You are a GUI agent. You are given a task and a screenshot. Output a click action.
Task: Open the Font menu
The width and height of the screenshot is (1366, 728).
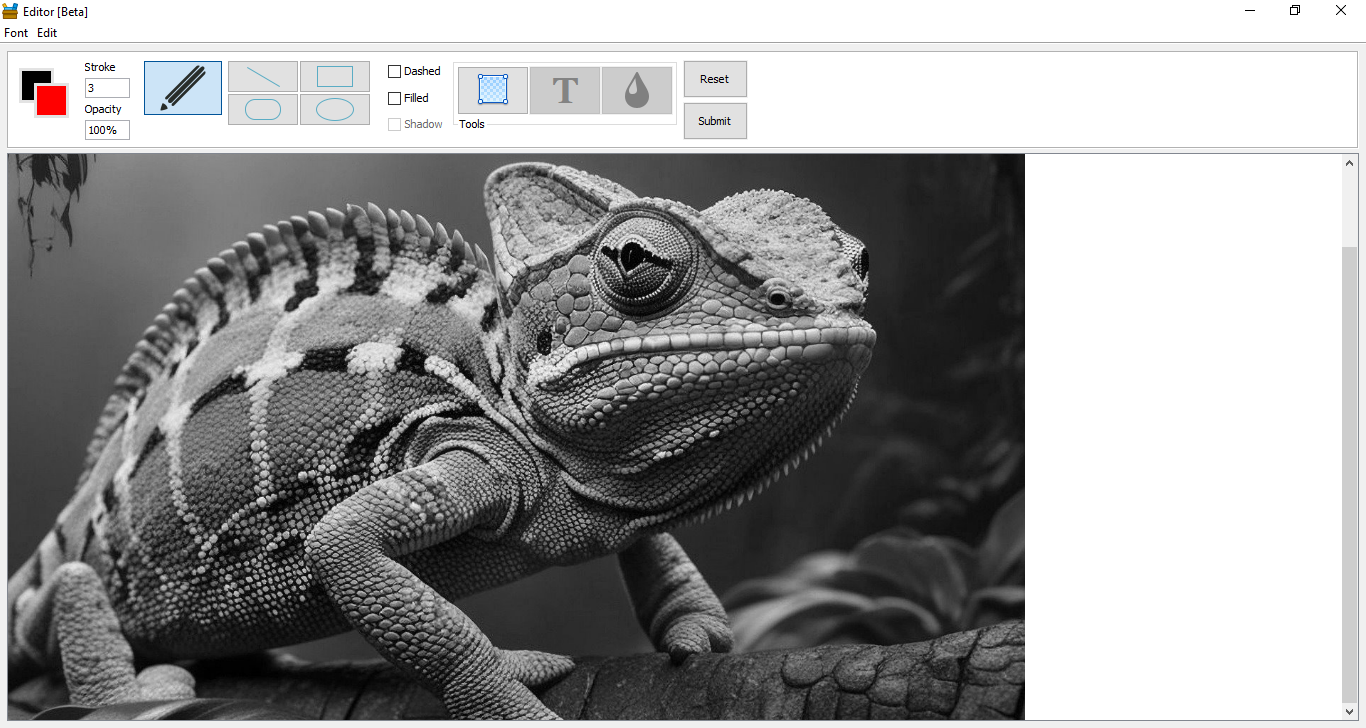coord(16,33)
